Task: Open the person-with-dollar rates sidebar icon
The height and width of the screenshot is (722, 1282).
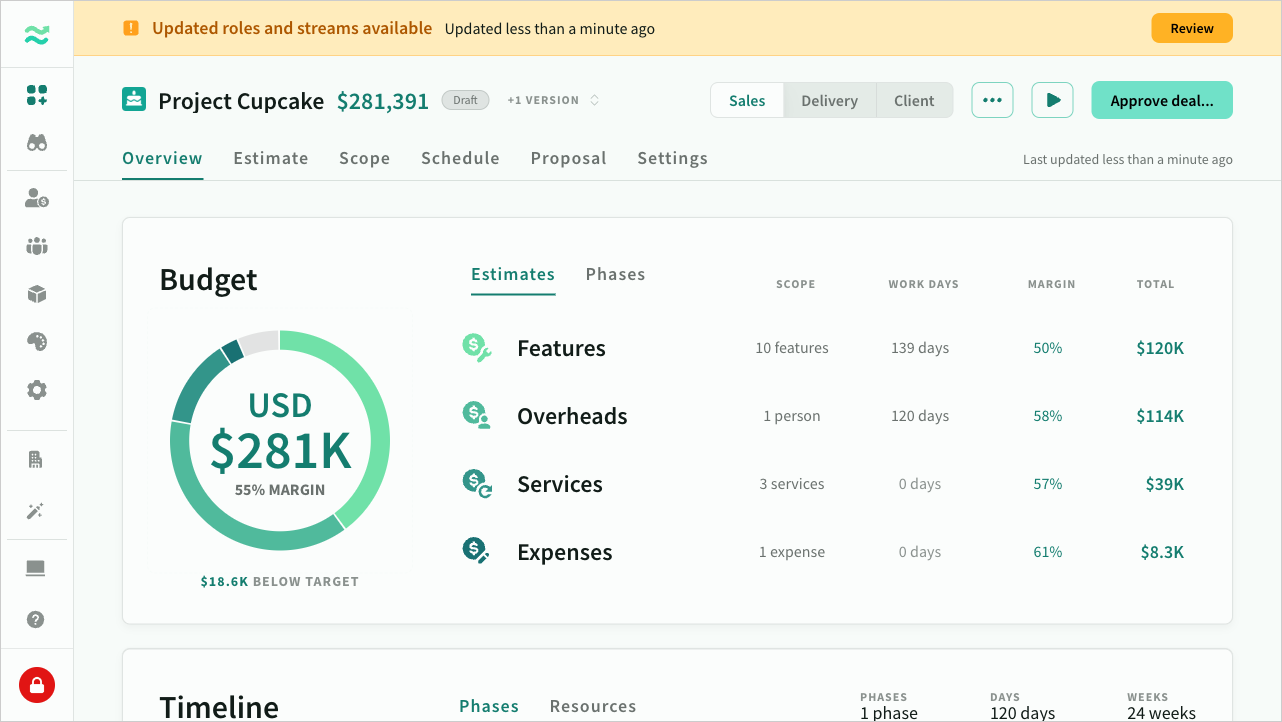Action: point(37,198)
